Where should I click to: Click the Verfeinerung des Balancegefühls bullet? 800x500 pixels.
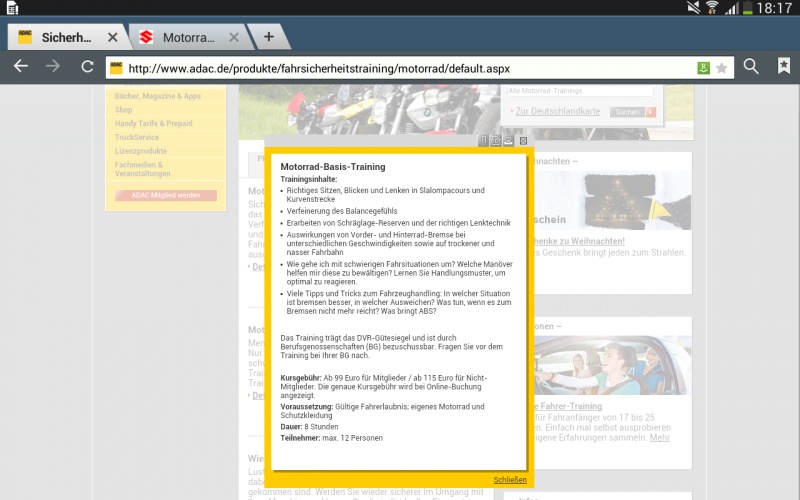click(342, 211)
